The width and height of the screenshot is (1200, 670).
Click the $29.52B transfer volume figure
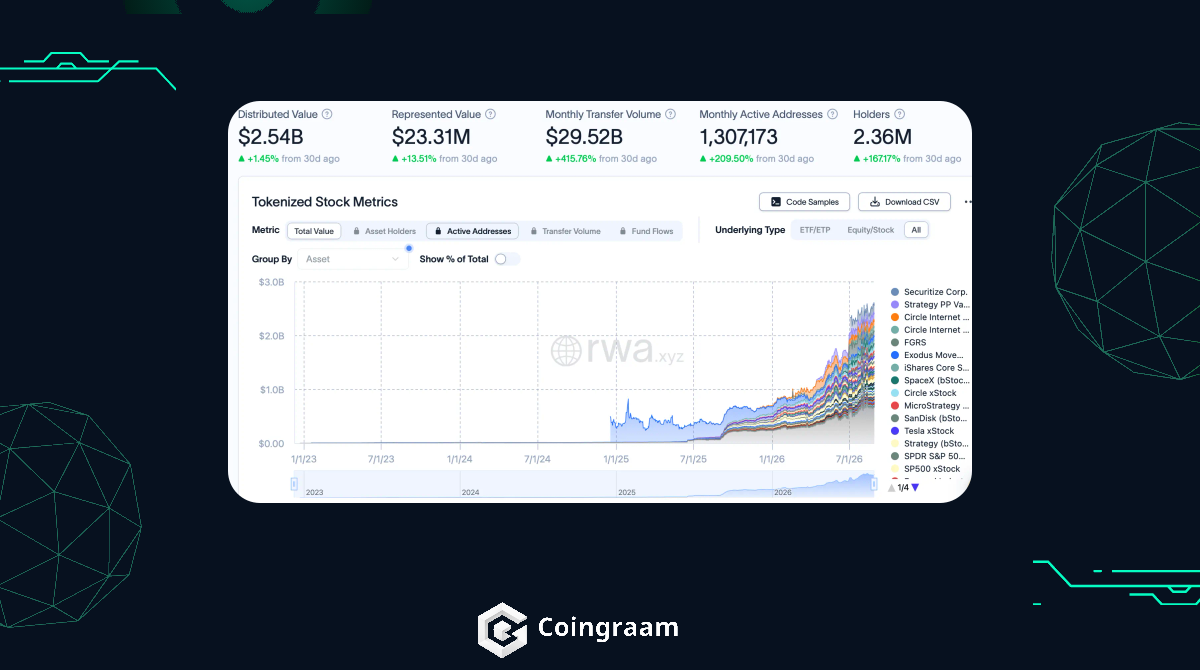[584, 137]
